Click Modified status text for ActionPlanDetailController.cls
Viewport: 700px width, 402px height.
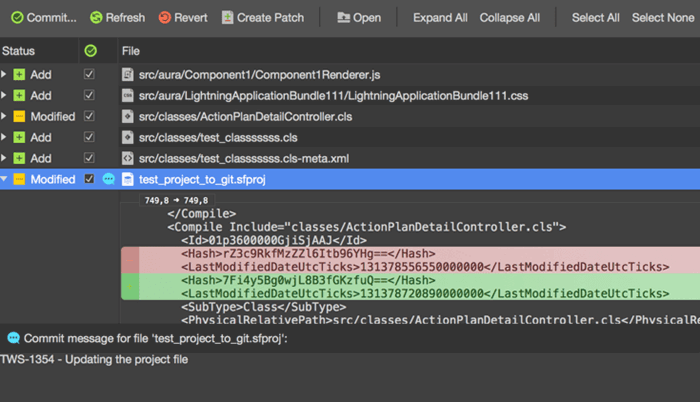tap(53, 117)
